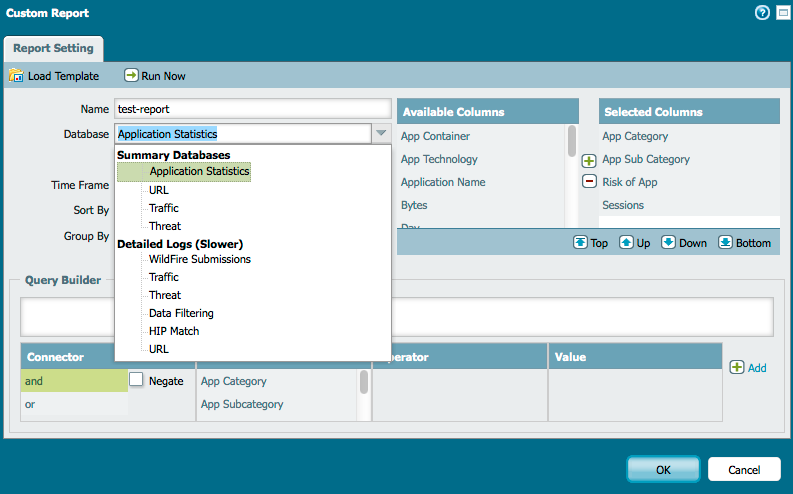This screenshot has width=793, height=494.
Task: Select Risk of App in Selected Columns
Action: (x=630, y=182)
